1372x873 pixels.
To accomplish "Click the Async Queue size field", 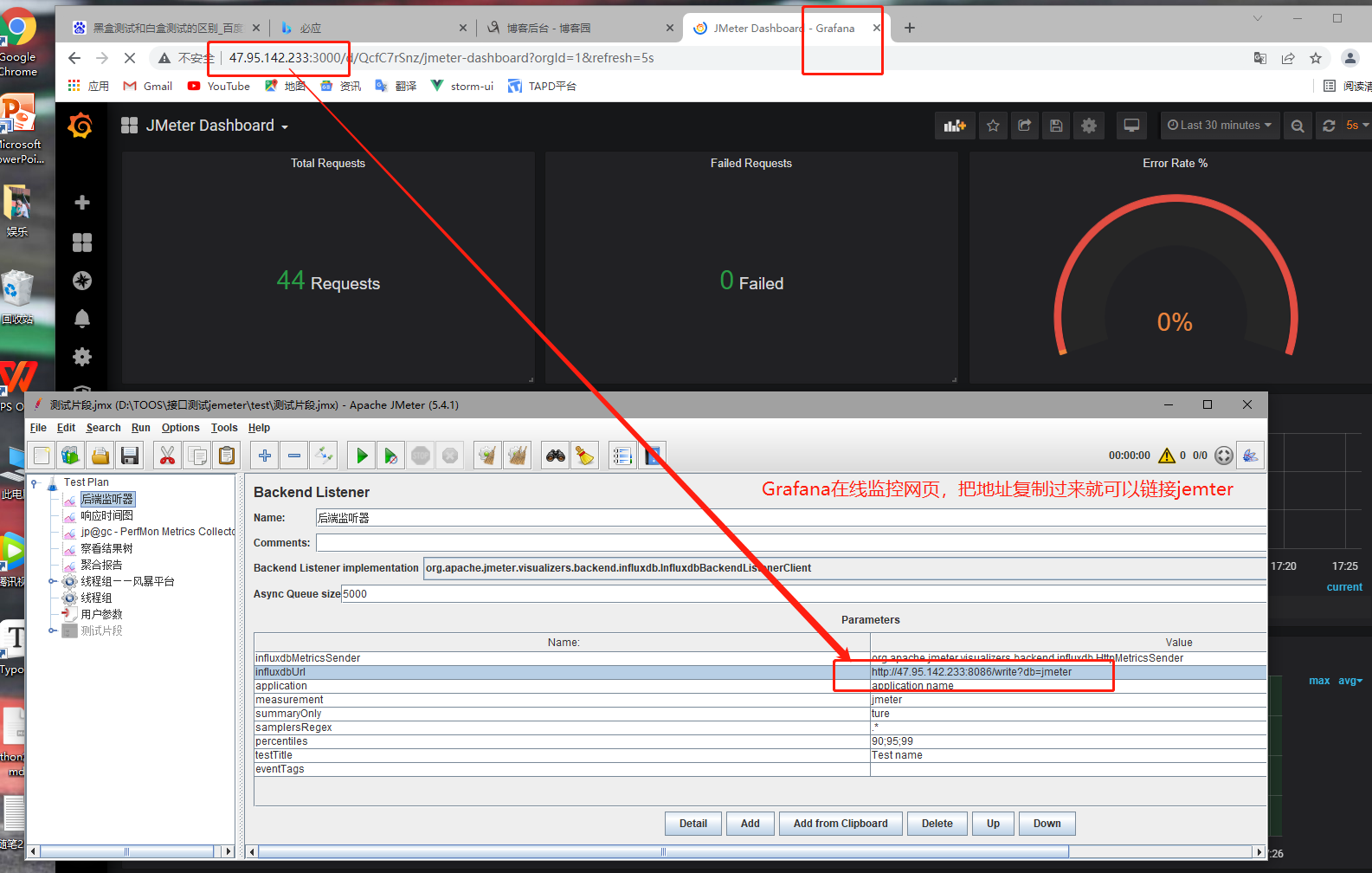I will click(803, 594).
